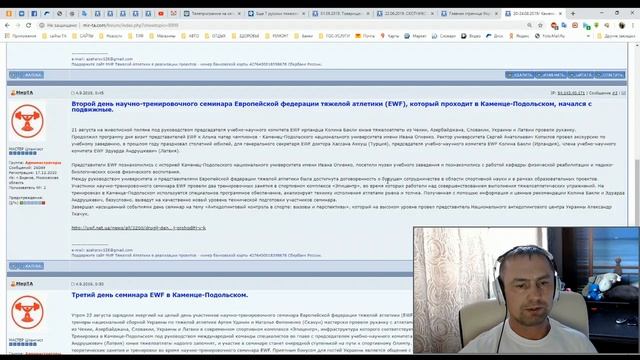
Task: Expand the 'ОТДЫХ' bookmark folder
Action: pos(215,36)
